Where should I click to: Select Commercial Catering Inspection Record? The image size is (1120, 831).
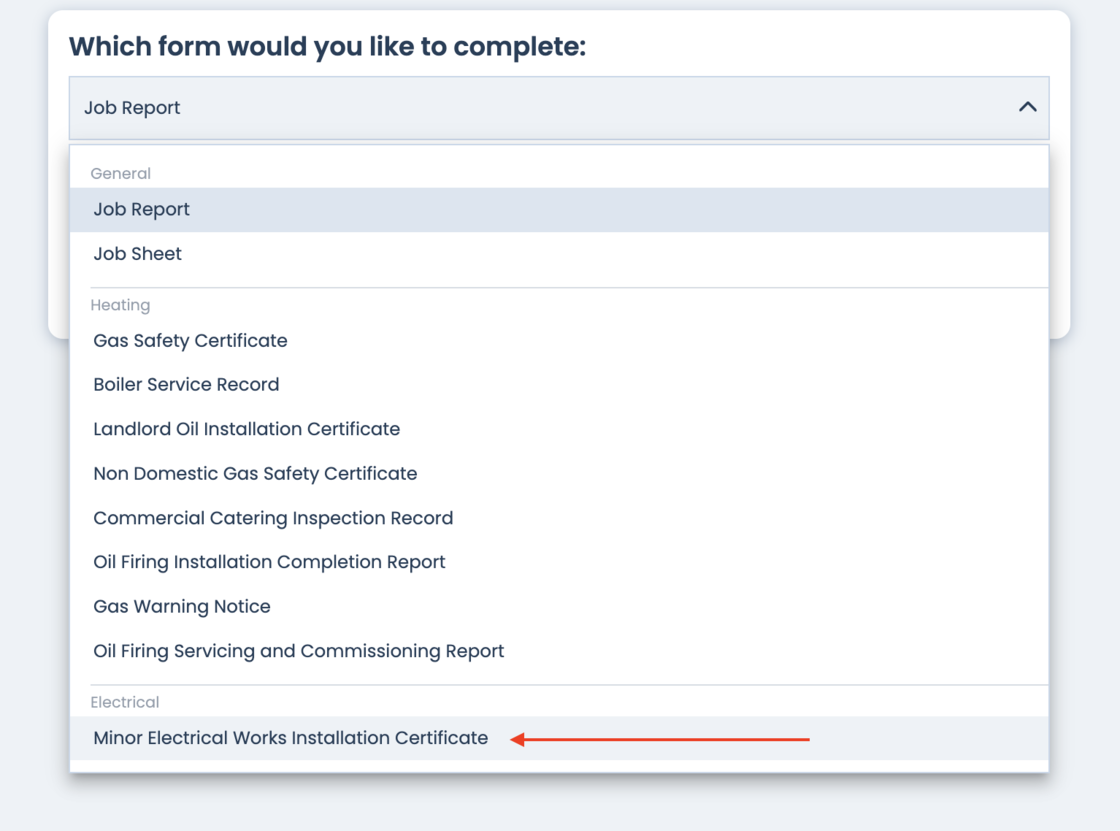click(273, 518)
